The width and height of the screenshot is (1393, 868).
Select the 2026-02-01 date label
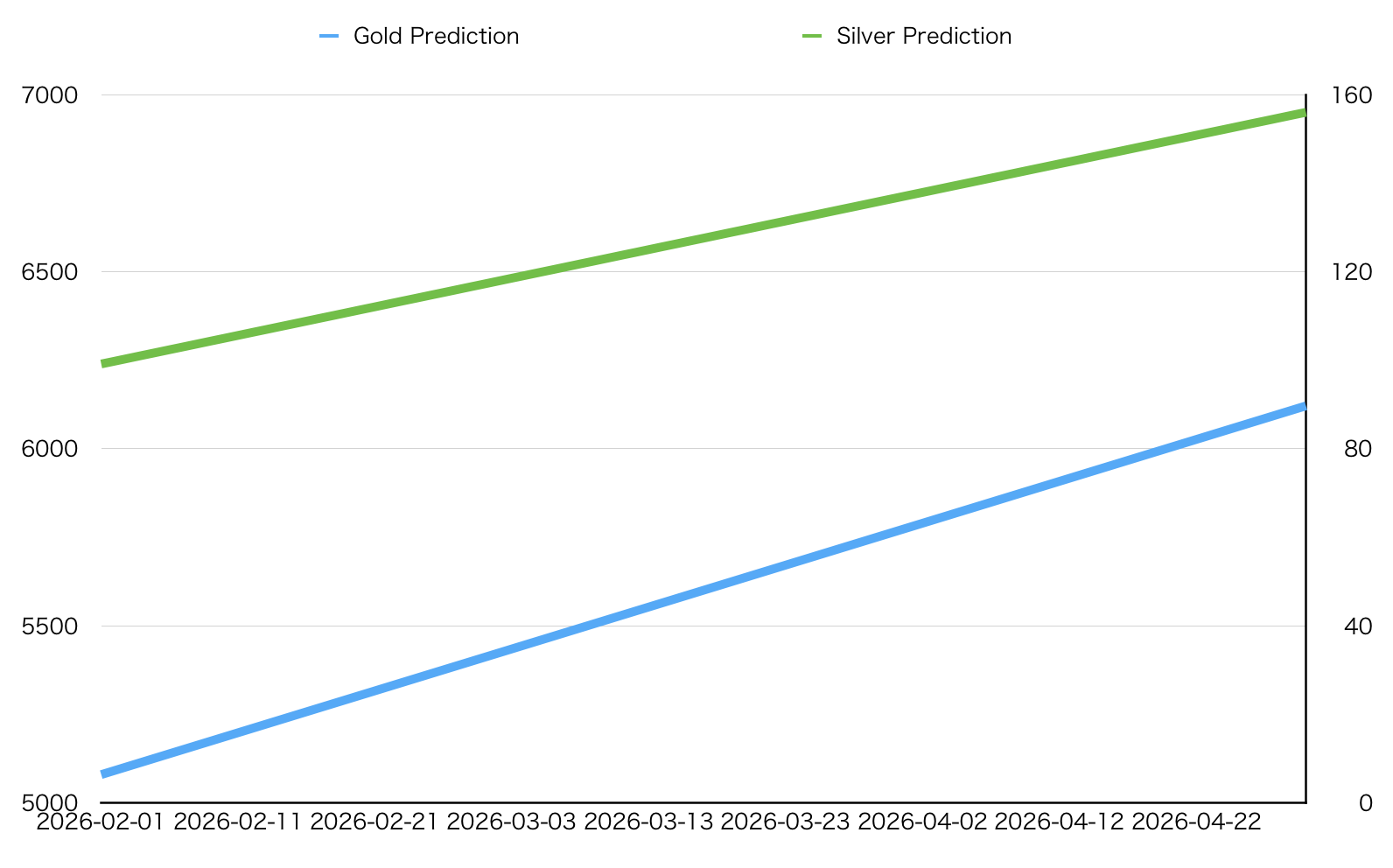point(101,822)
